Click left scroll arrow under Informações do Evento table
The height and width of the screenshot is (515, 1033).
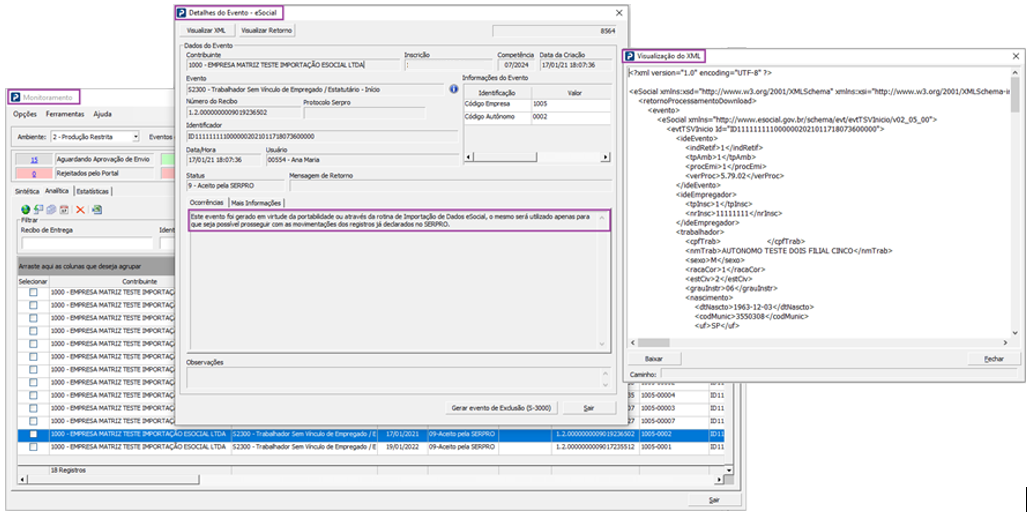pos(468,157)
